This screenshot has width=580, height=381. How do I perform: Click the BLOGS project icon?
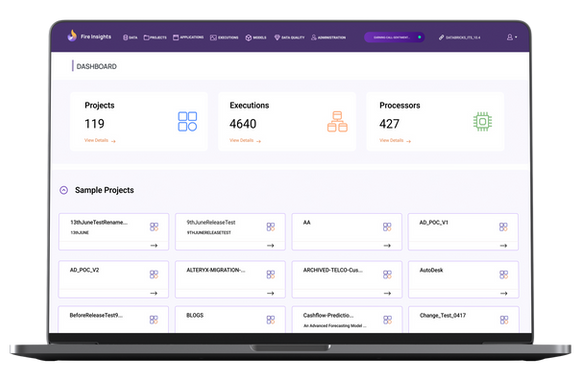(x=271, y=319)
